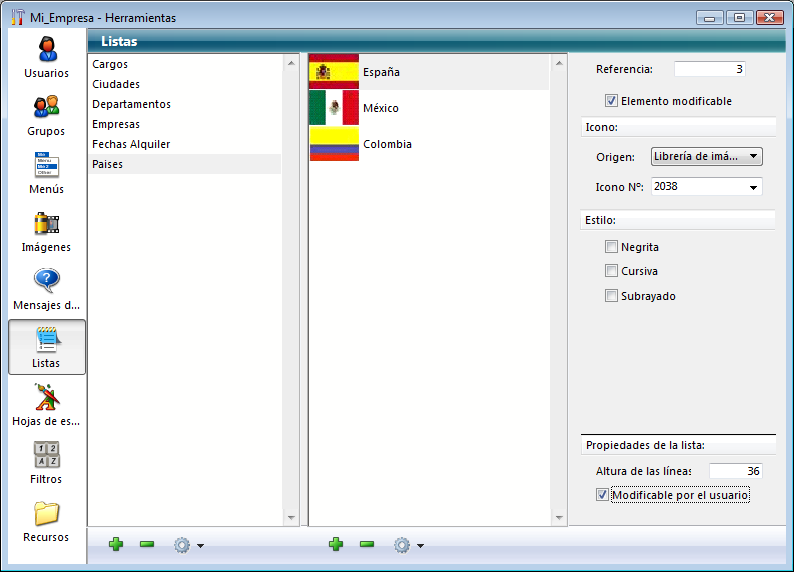
Task: Uncheck Modificable por el usuario
Action: [602, 495]
